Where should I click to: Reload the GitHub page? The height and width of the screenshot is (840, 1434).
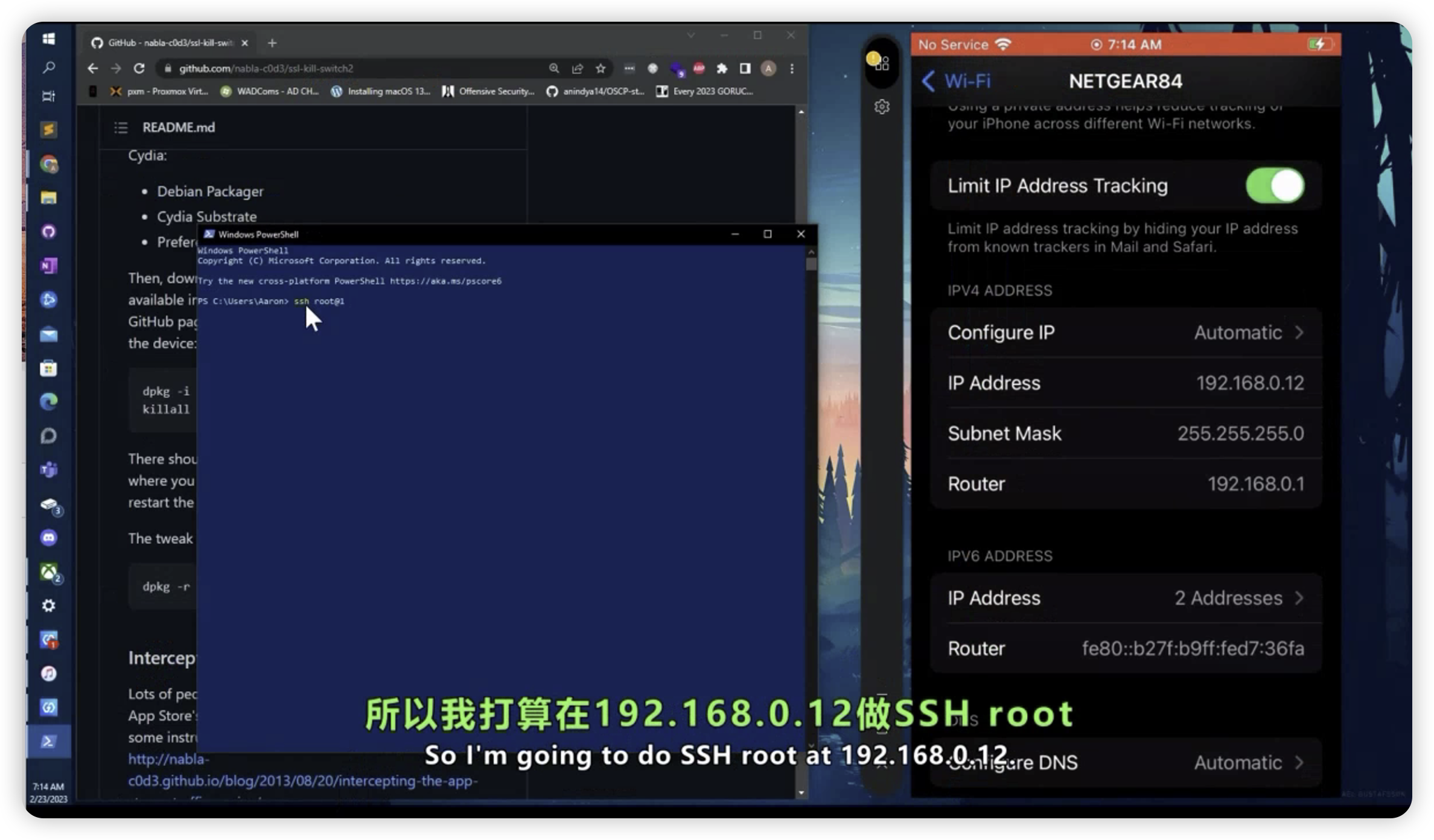tap(139, 69)
